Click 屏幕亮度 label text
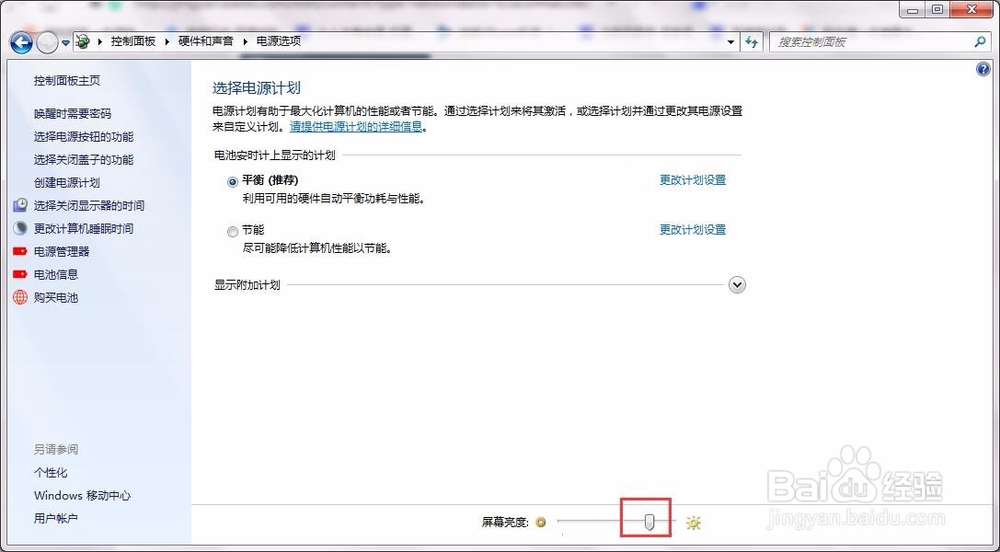This screenshot has width=1000, height=552. click(x=505, y=522)
